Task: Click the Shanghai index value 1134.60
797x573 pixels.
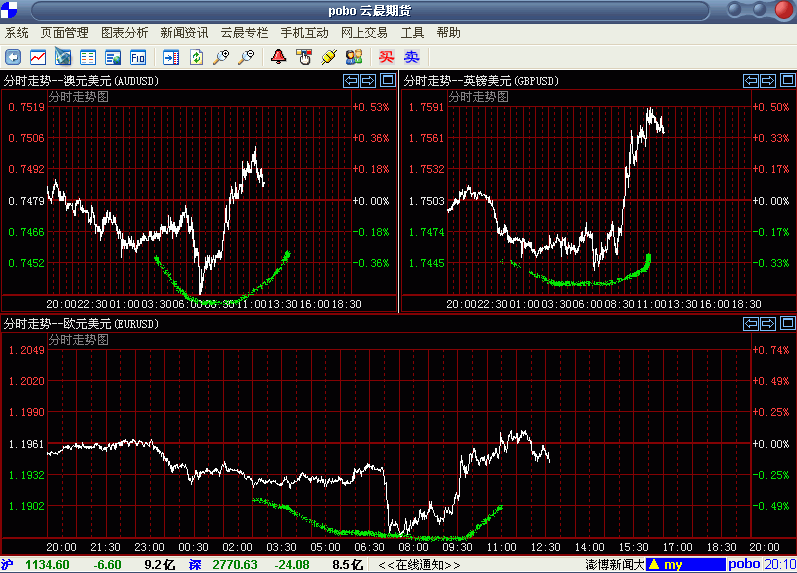Action: [47, 565]
